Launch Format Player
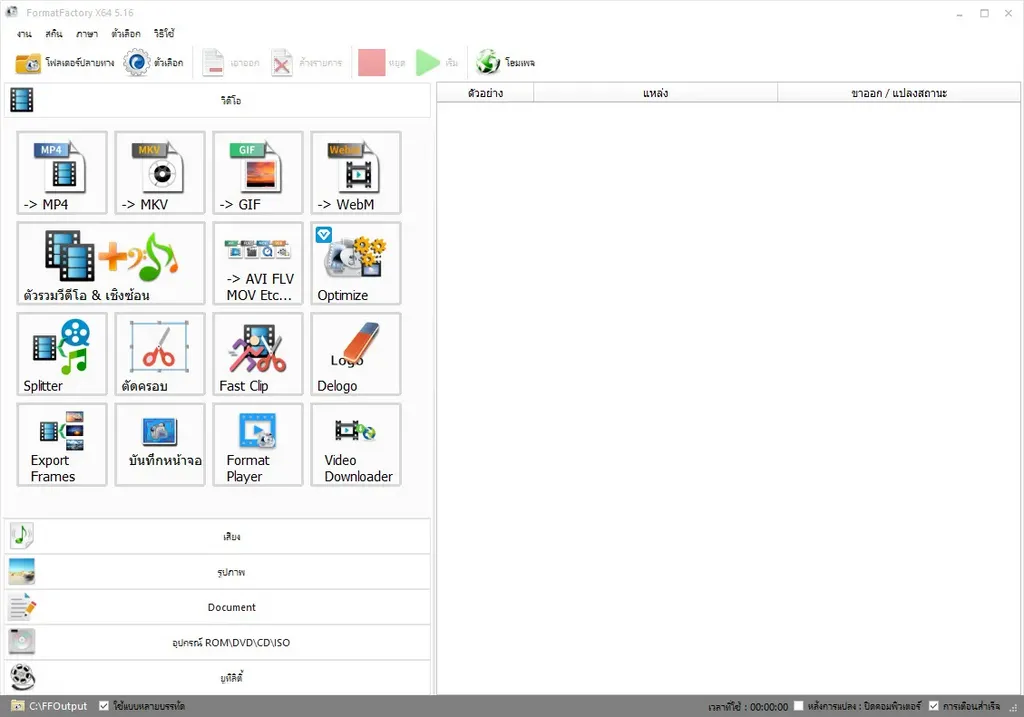The image size is (1024, 717). click(x=258, y=445)
